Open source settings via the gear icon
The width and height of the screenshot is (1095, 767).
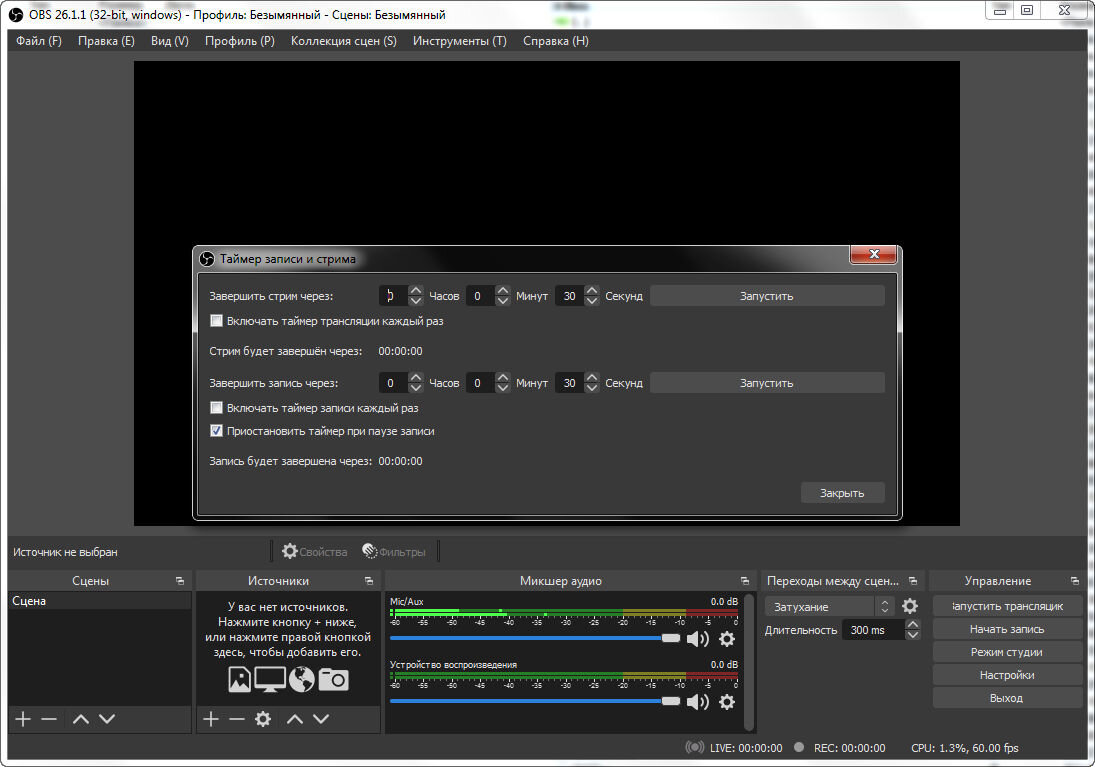[261, 717]
